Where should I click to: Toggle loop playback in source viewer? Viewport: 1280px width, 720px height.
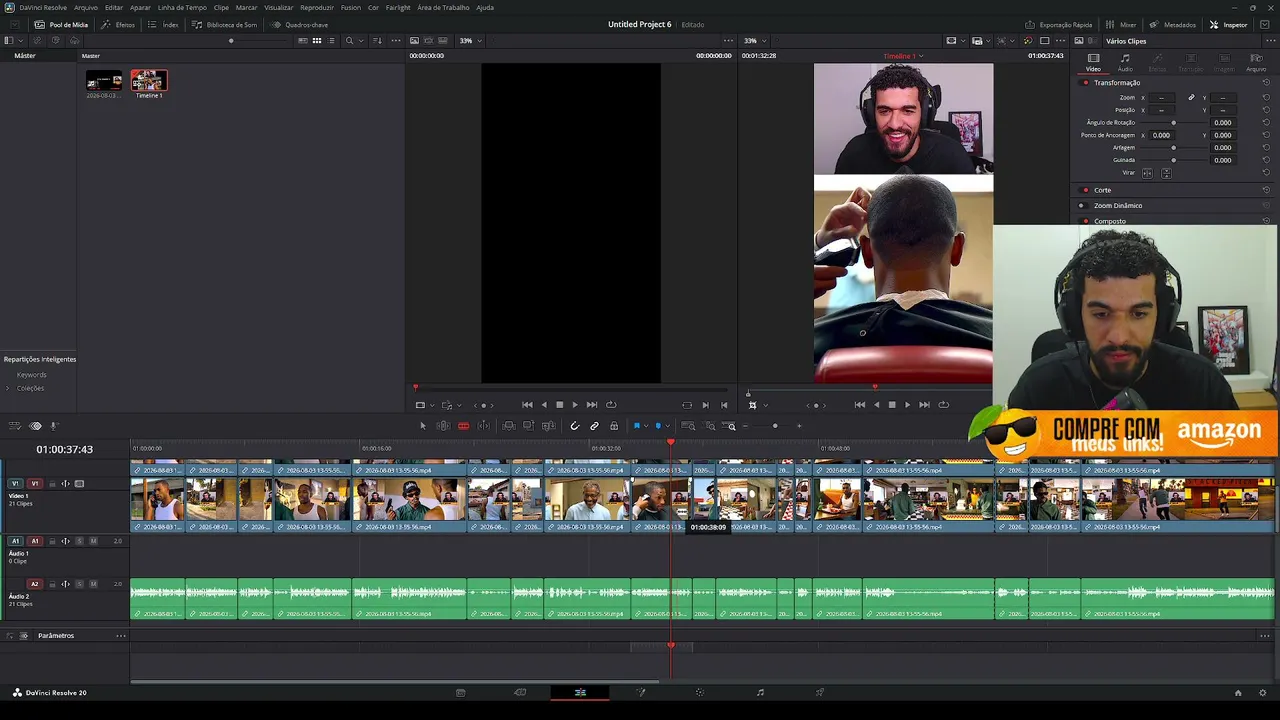pyautogui.click(x=611, y=405)
